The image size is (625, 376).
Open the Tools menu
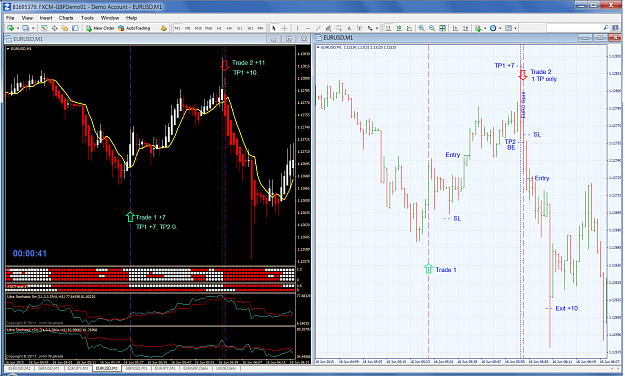[x=87, y=18]
